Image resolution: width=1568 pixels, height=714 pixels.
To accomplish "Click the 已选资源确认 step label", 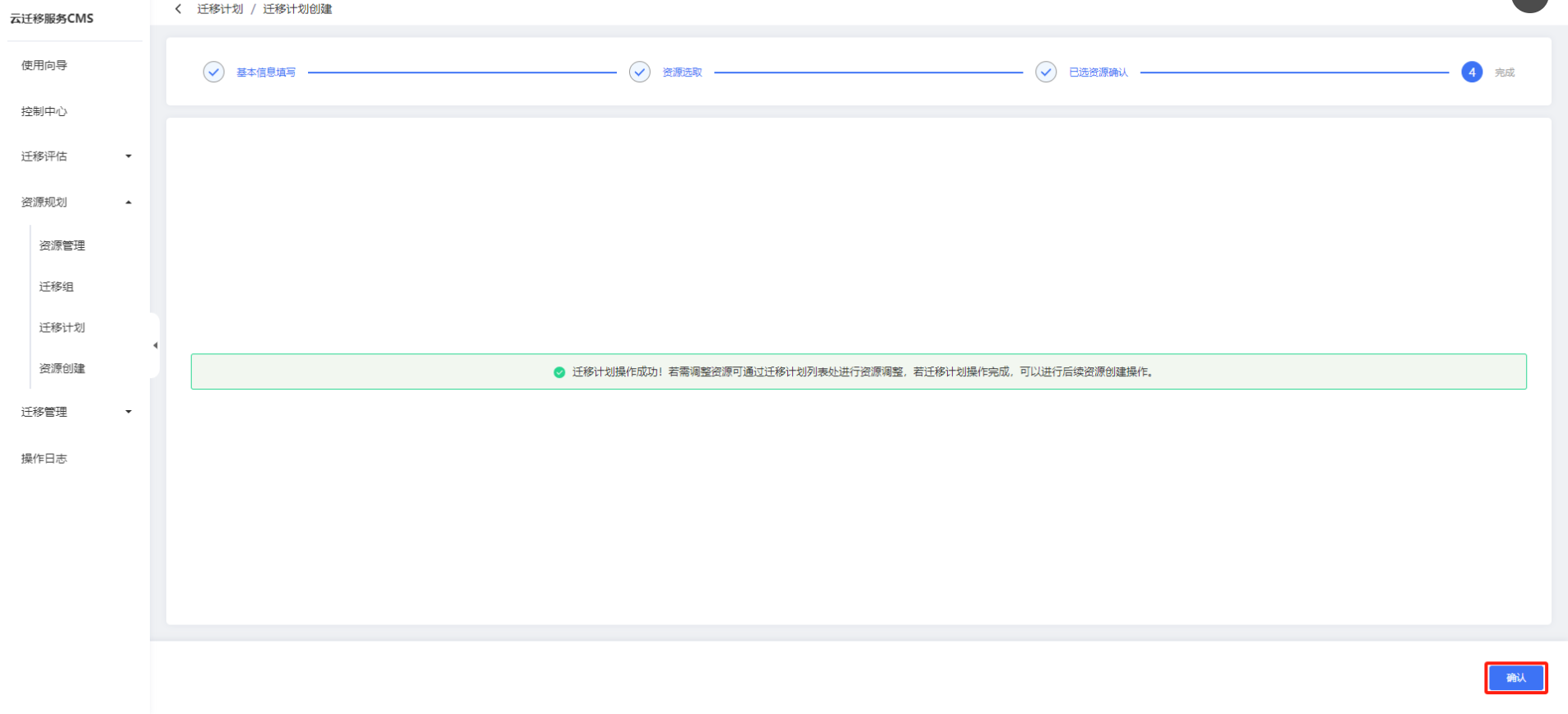I will [1099, 72].
